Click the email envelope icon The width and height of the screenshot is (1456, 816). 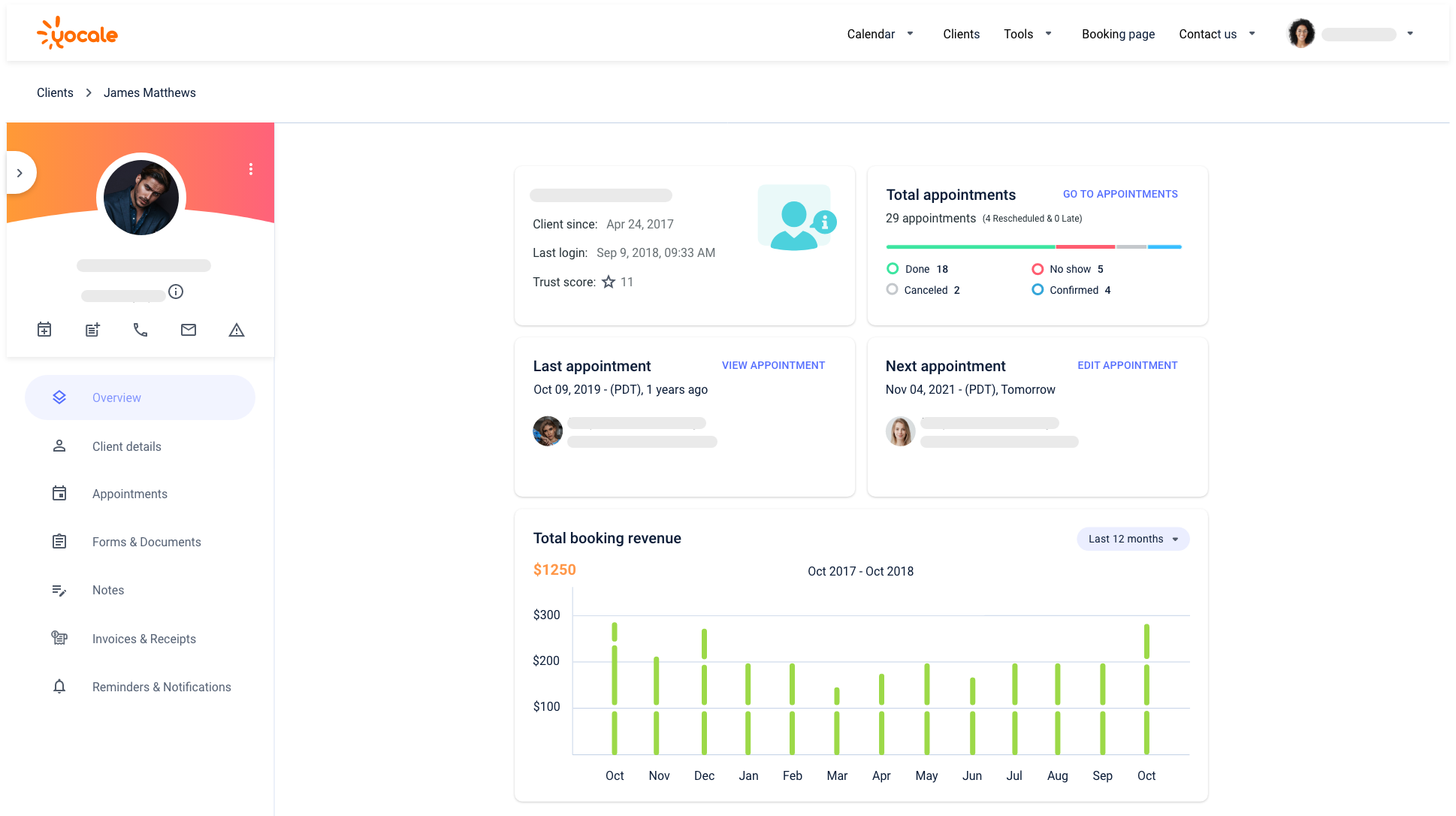click(189, 329)
